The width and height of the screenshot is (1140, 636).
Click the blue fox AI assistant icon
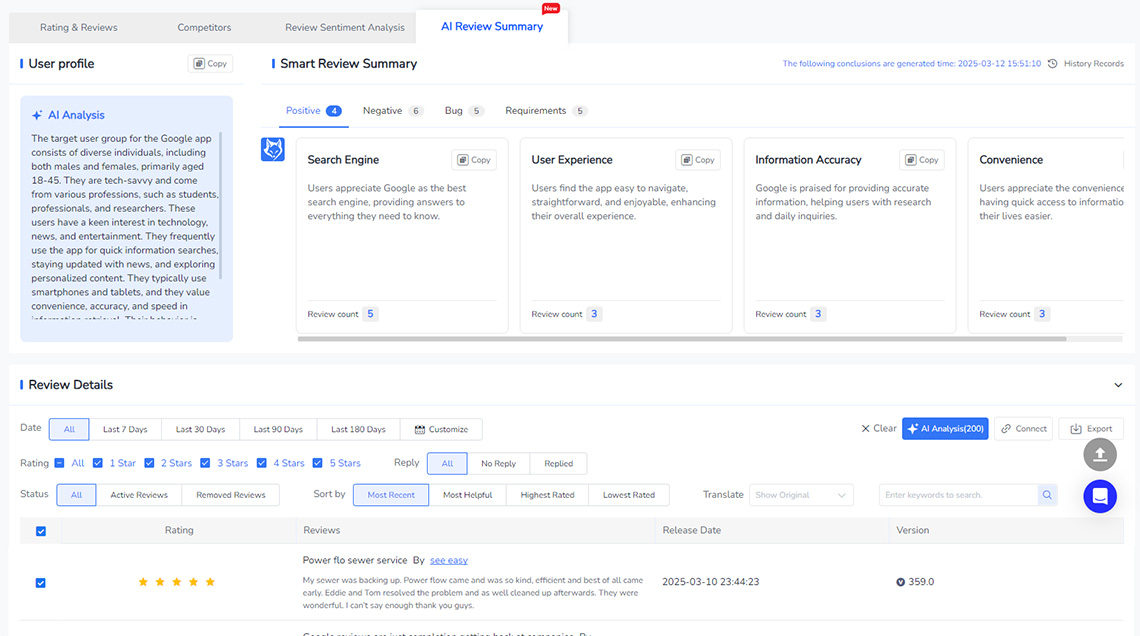coord(273,149)
